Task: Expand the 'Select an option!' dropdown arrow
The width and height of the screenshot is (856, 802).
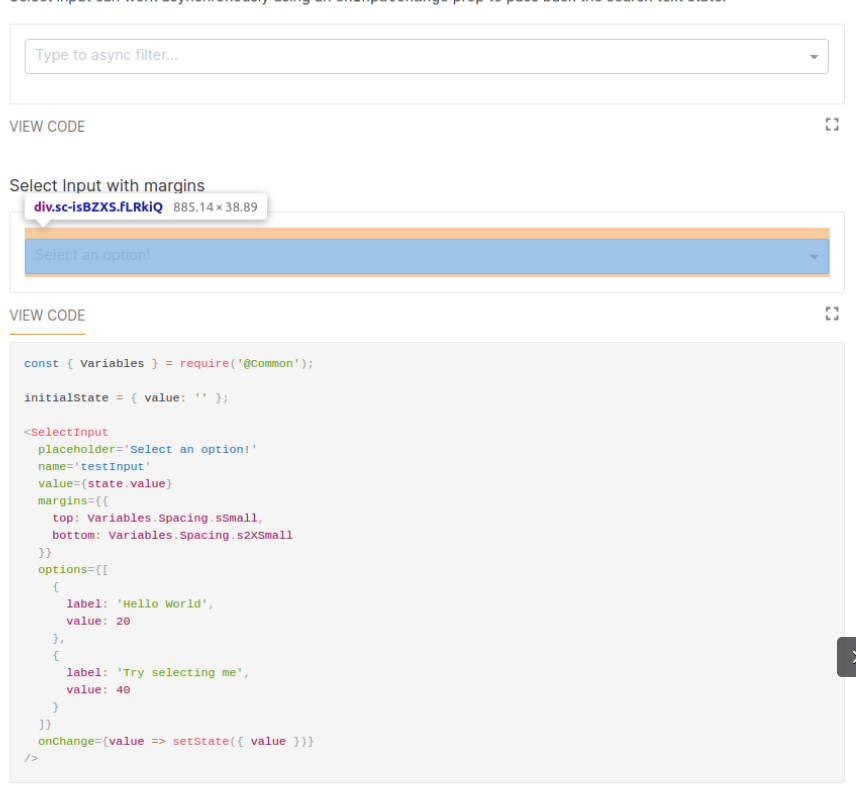Action: (x=813, y=257)
